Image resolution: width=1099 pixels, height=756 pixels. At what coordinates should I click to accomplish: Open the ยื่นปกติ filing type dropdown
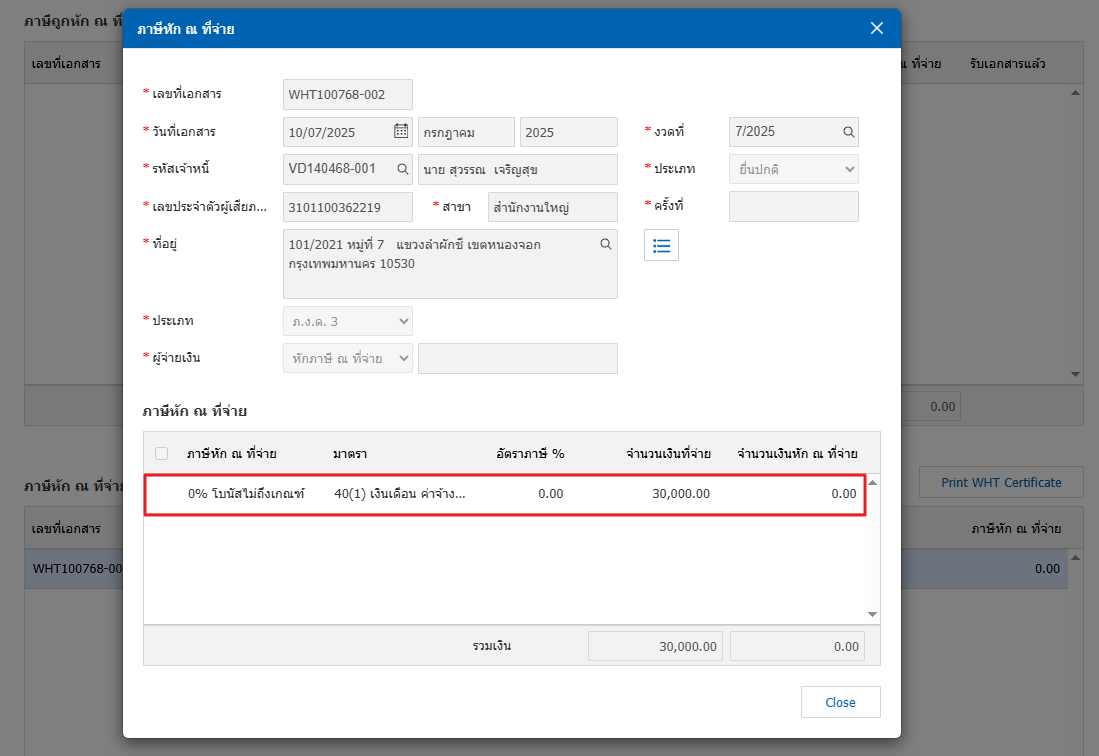[793, 169]
